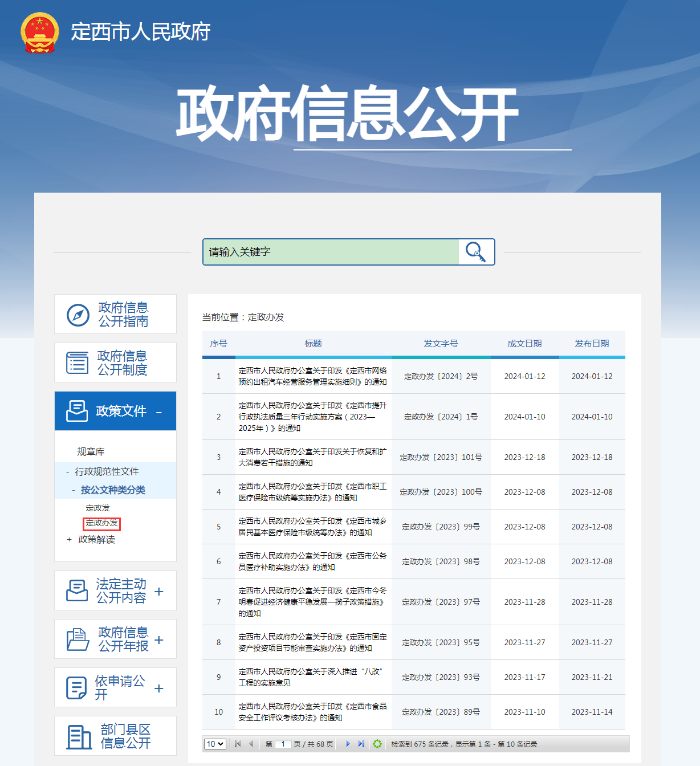Click the magnifier search icon
The height and width of the screenshot is (766, 700).
tap(477, 251)
